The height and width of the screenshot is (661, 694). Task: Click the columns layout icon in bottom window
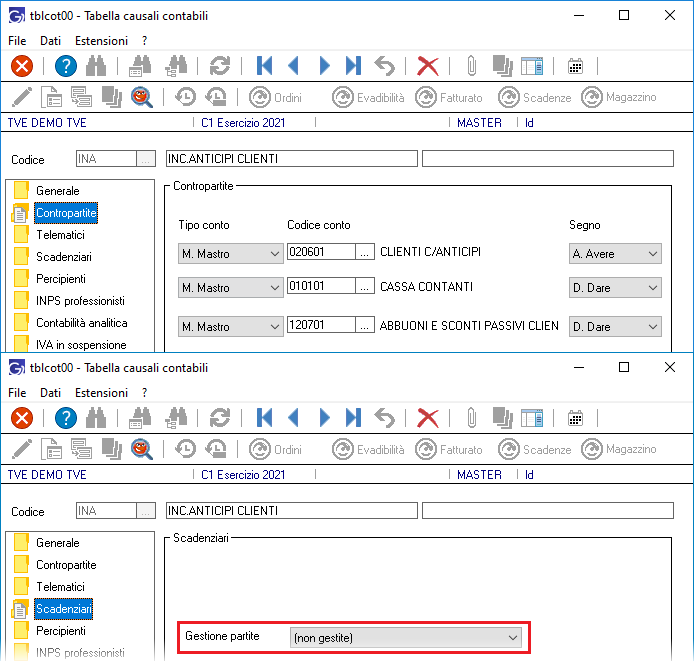[x=532, y=418]
